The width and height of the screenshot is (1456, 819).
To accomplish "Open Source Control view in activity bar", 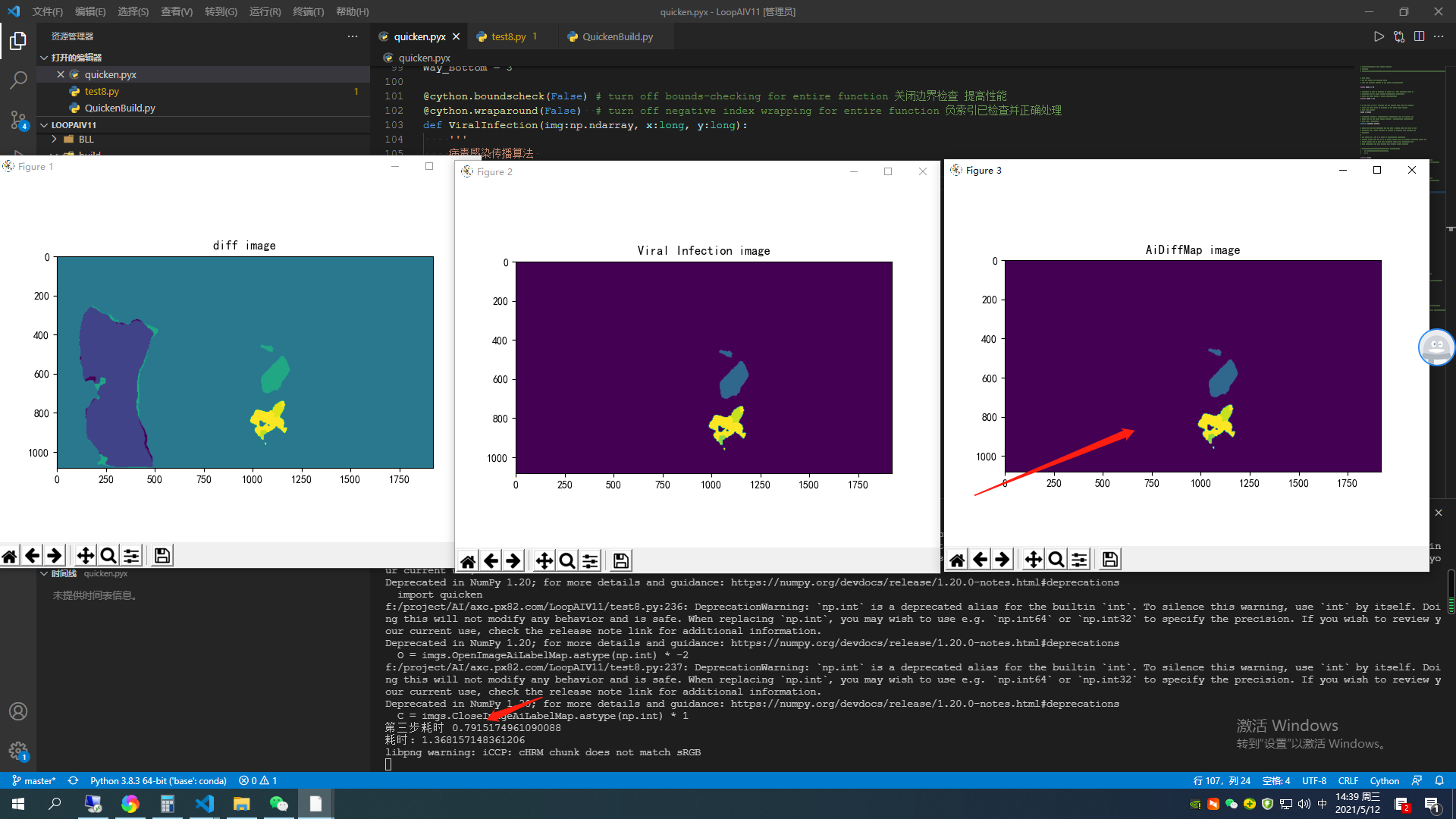I will point(18,120).
